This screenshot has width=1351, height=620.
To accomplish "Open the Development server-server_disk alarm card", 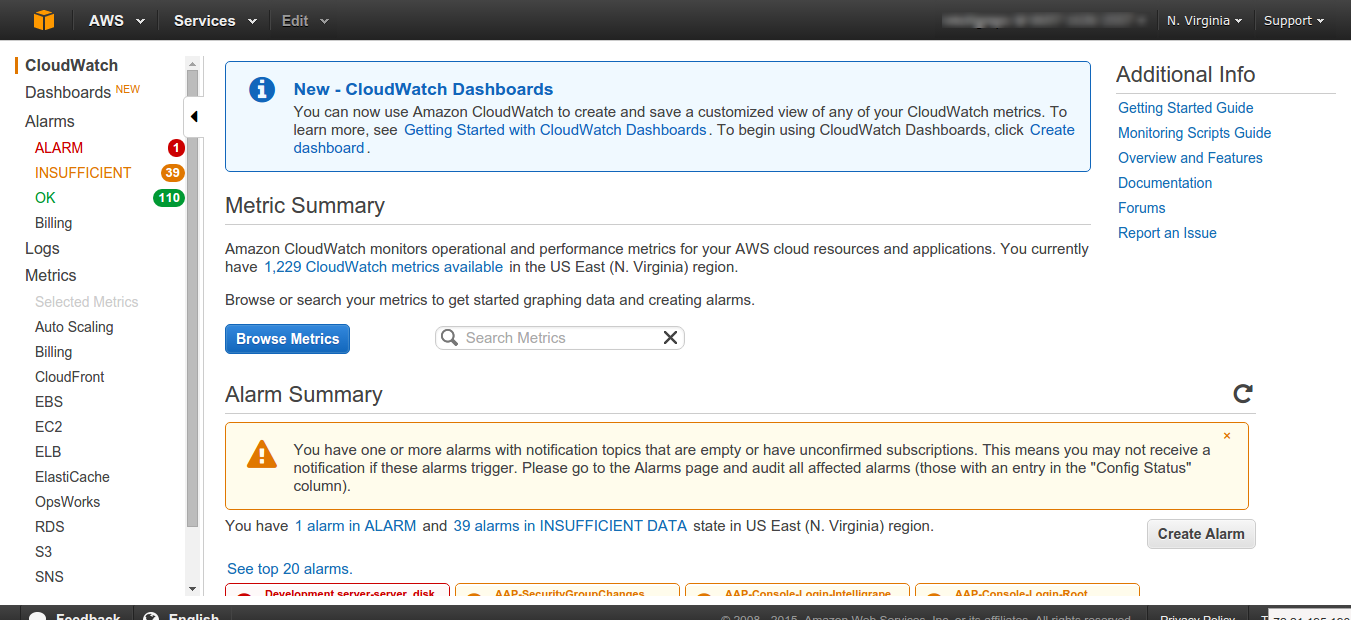I will [337, 591].
